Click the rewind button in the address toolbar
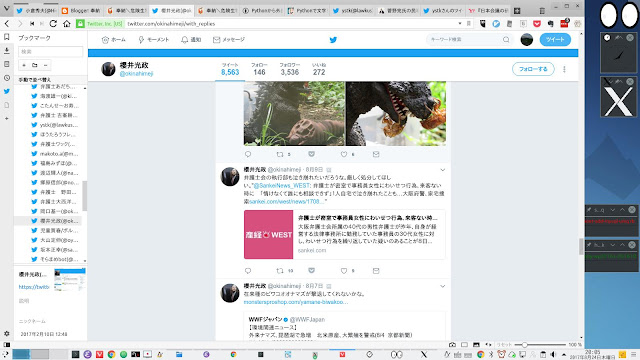The height and width of the screenshot is (360, 640). pyautogui.click(x=32, y=24)
